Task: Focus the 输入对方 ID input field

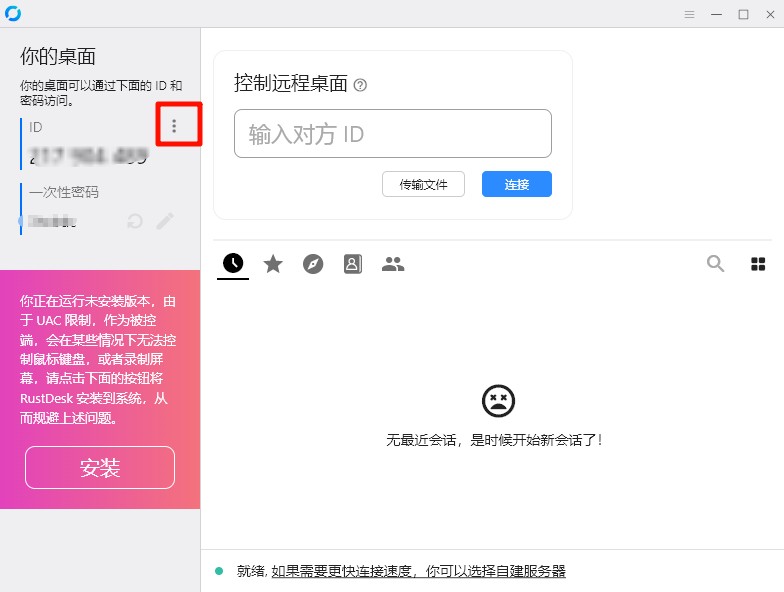Action: click(392, 134)
